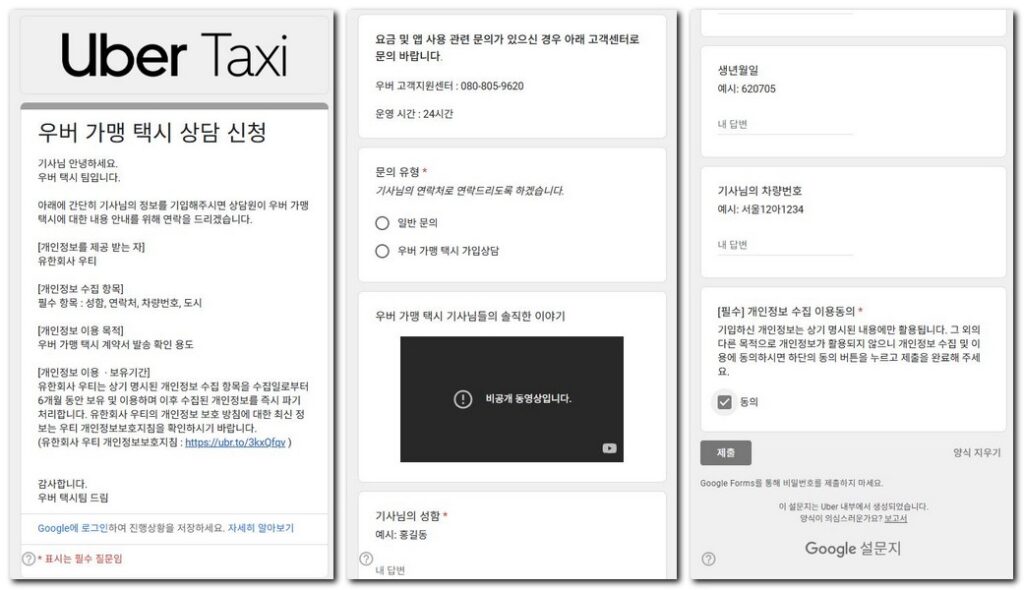Click the help icon in the right form
This screenshot has height=590, width=1024.
point(709,559)
